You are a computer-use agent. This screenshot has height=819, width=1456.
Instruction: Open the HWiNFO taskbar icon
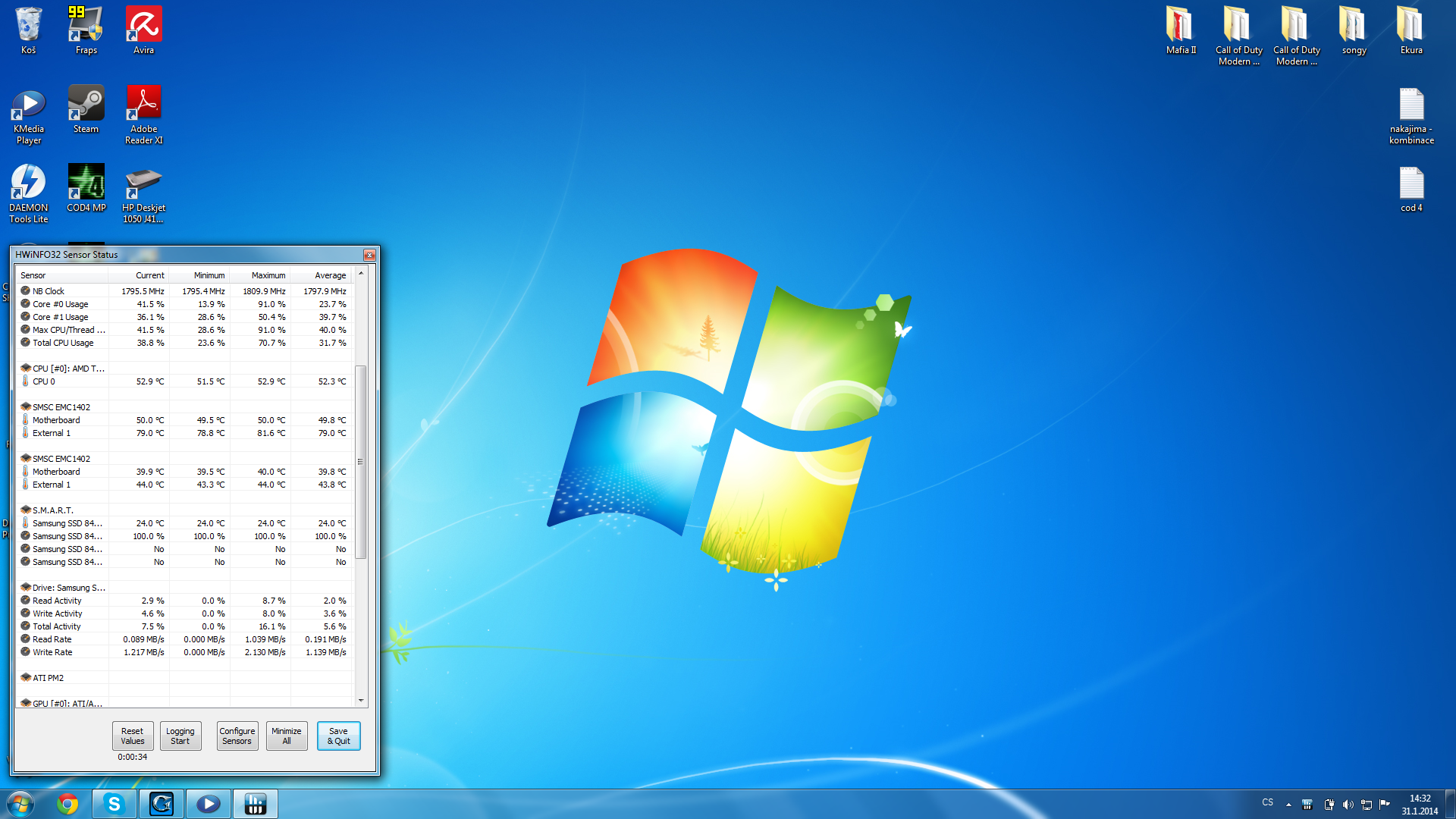[256, 804]
